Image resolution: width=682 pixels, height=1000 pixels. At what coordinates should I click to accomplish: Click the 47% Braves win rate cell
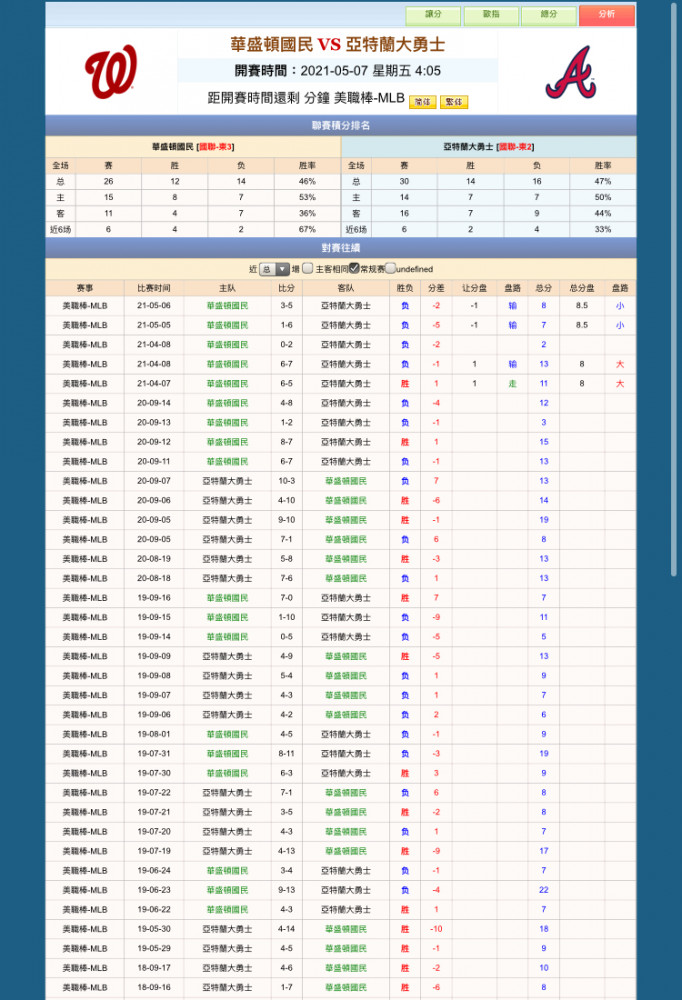tap(602, 182)
